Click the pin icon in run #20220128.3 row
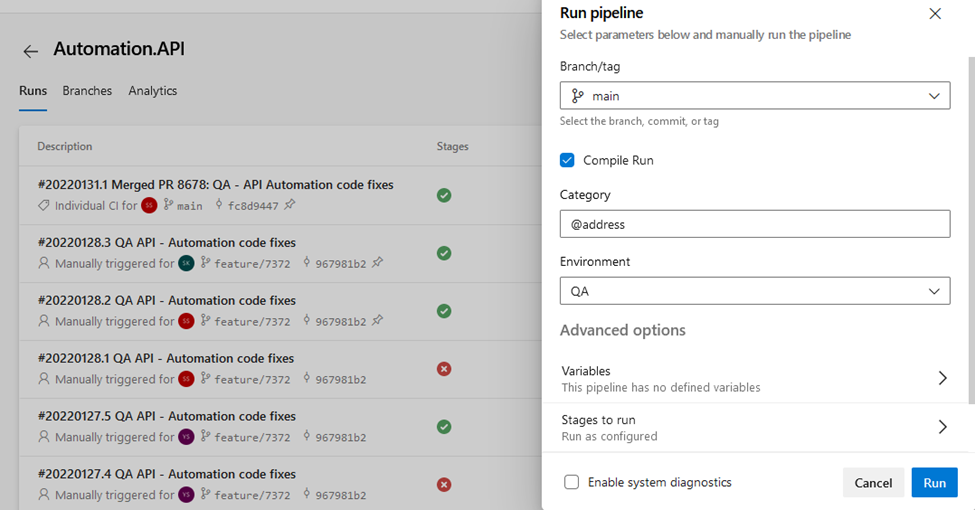Image resolution: width=975 pixels, height=510 pixels. pos(377,262)
